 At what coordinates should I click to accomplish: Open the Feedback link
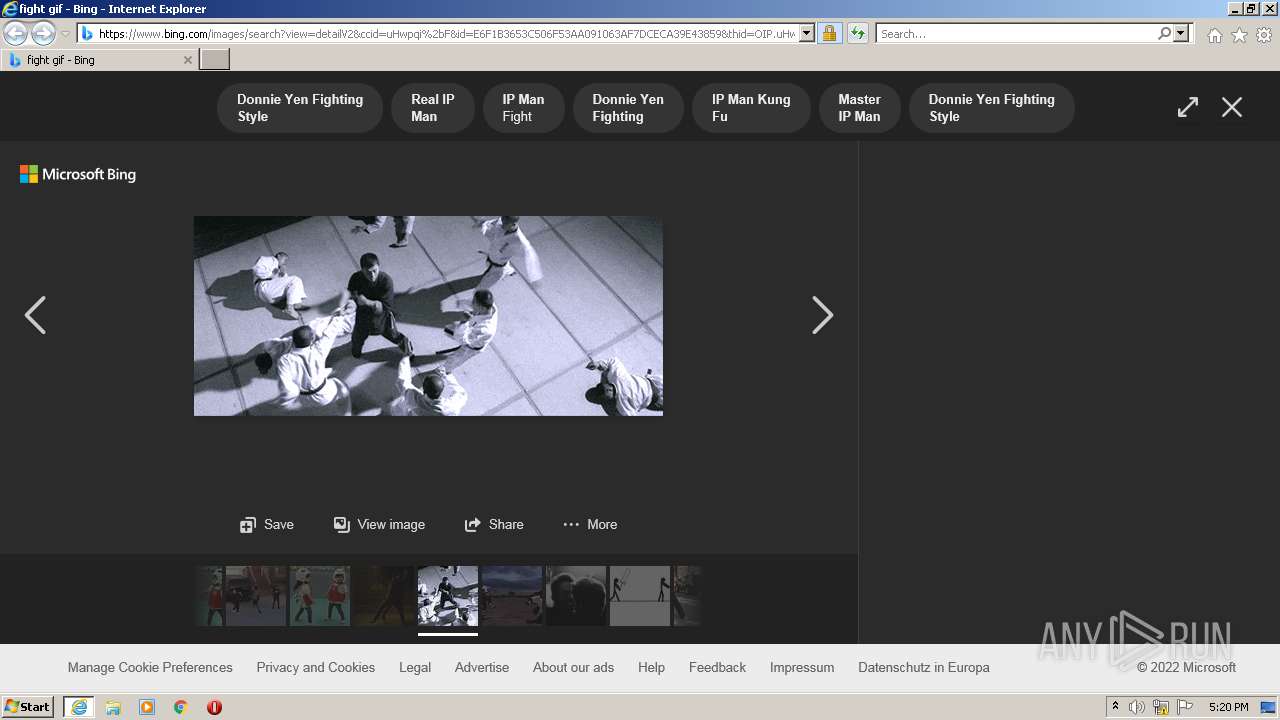point(717,667)
